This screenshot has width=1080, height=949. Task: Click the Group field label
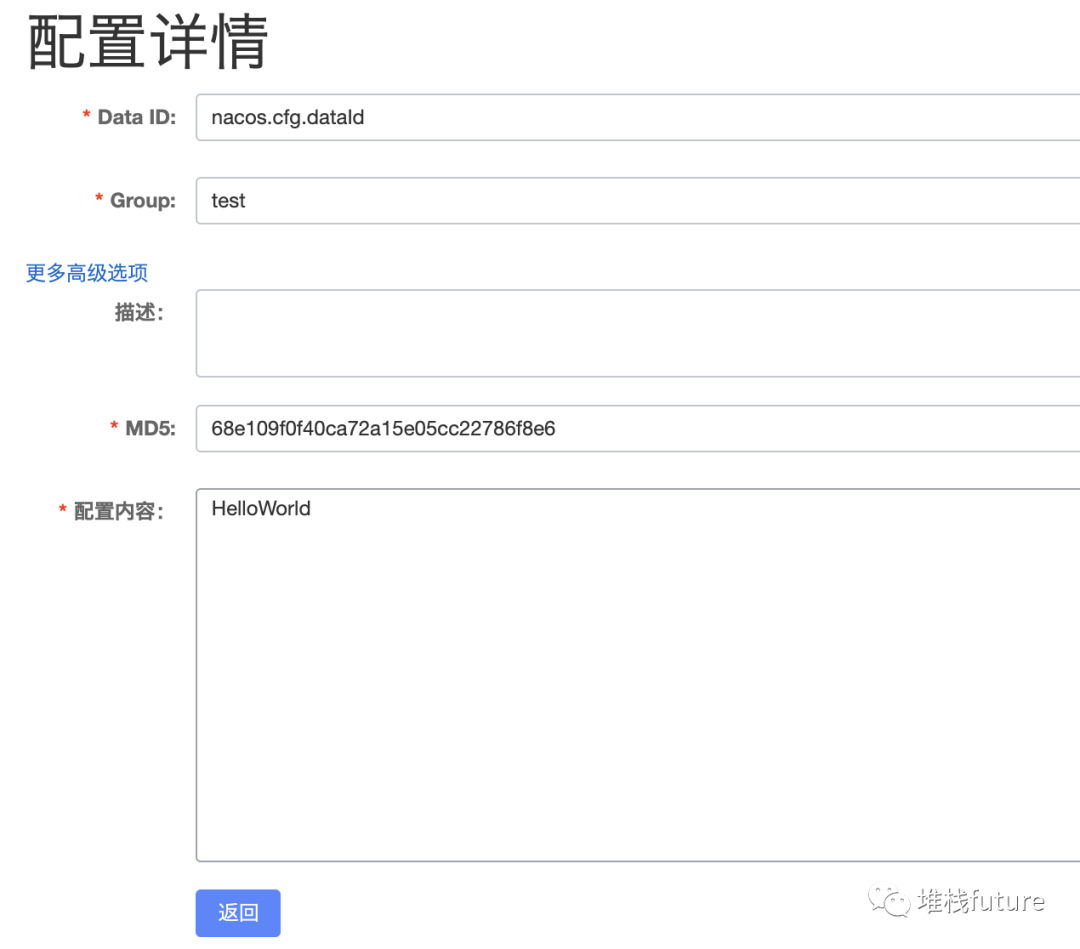145,200
